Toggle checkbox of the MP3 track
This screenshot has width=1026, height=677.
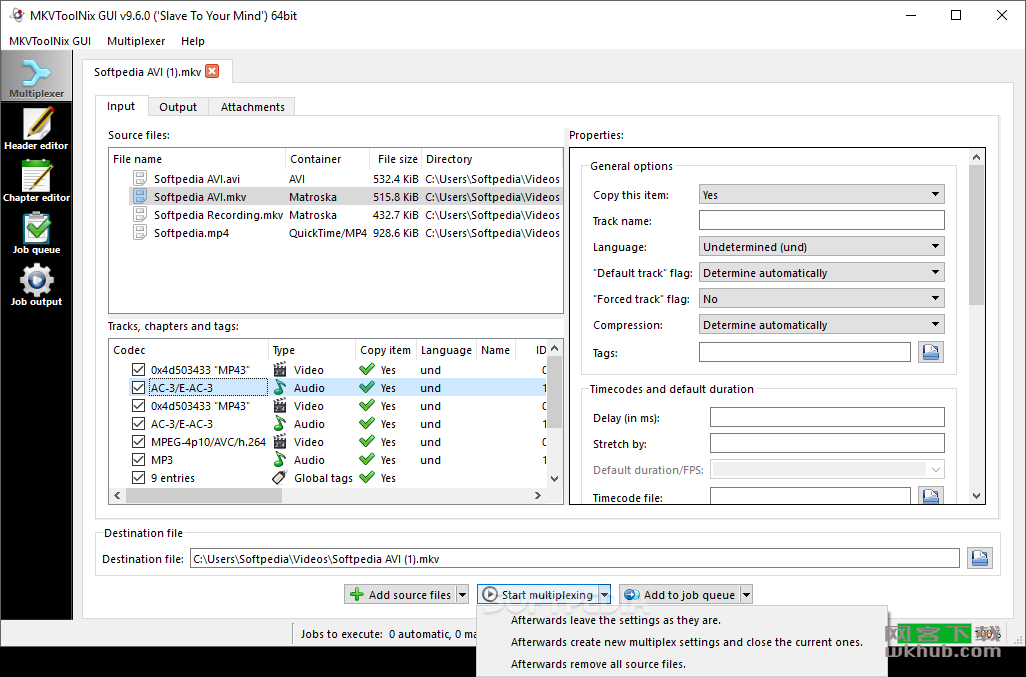pyautogui.click(x=138, y=459)
